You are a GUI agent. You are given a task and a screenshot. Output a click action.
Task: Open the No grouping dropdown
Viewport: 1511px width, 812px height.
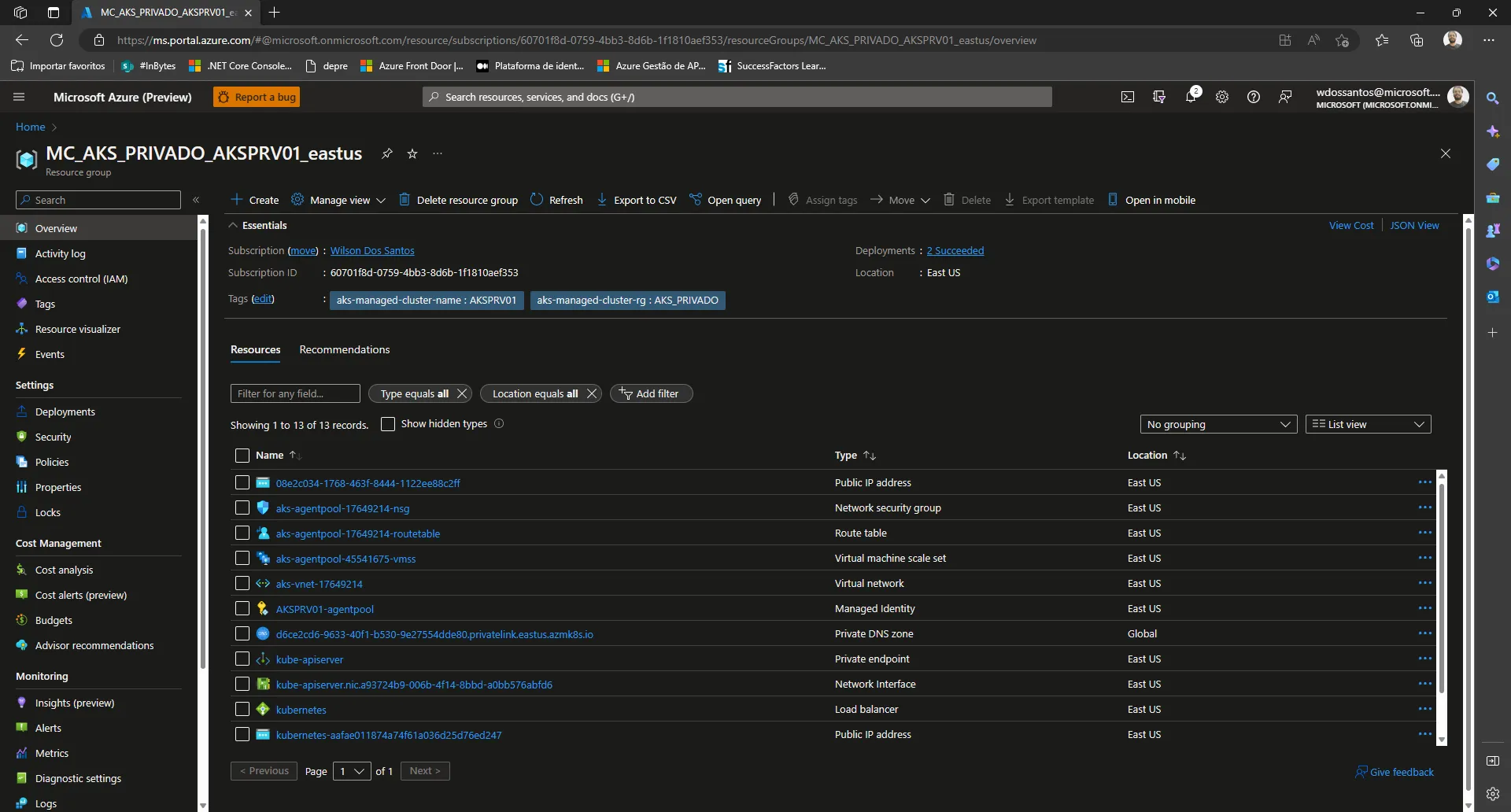coord(1218,424)
